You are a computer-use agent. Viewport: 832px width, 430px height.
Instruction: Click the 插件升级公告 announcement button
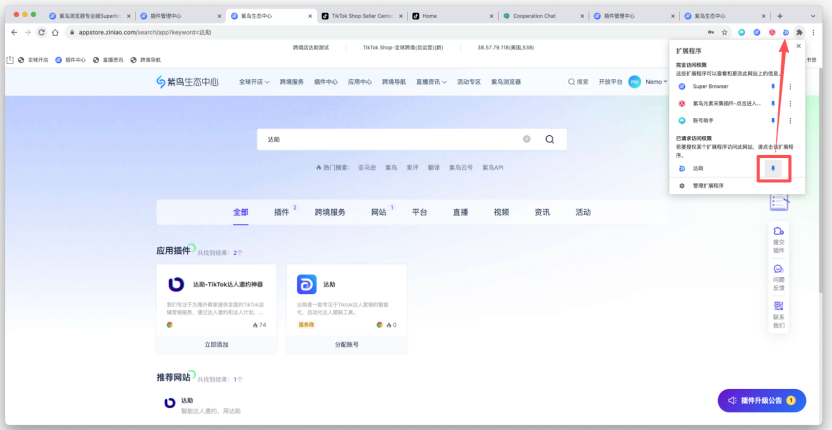[x=762, y=400]
